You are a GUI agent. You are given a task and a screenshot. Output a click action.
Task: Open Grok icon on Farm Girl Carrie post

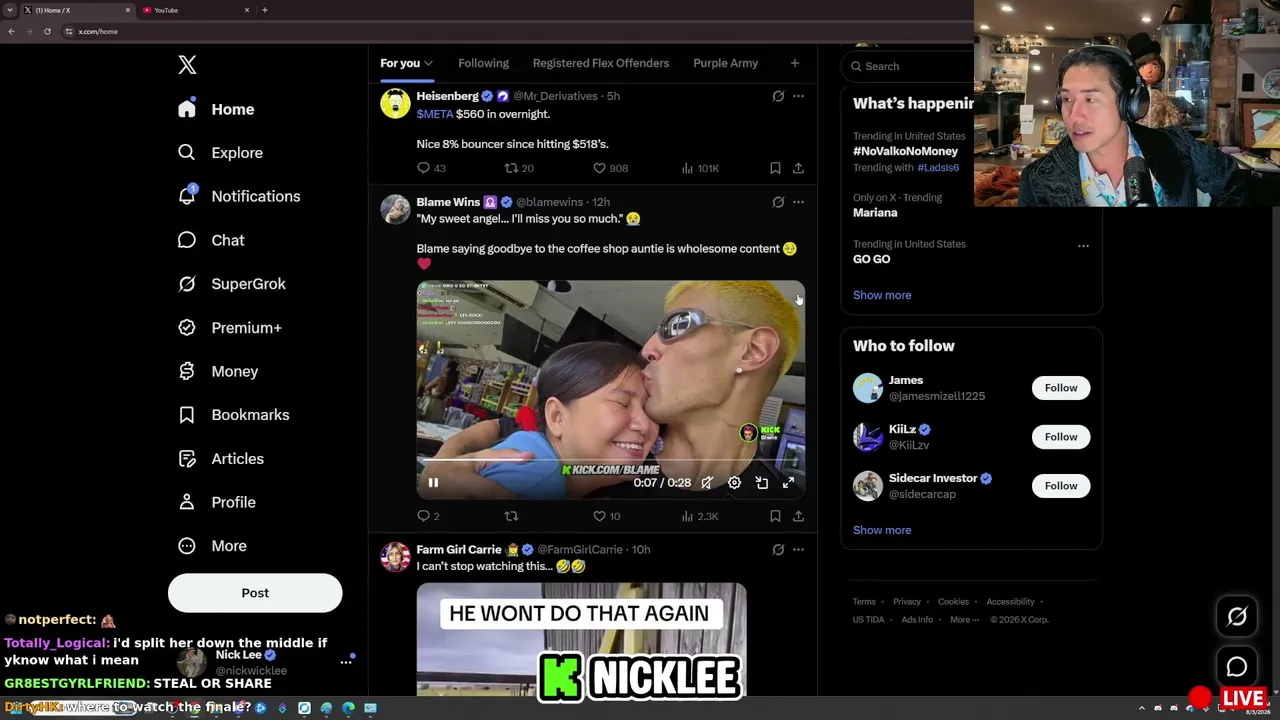778,549
